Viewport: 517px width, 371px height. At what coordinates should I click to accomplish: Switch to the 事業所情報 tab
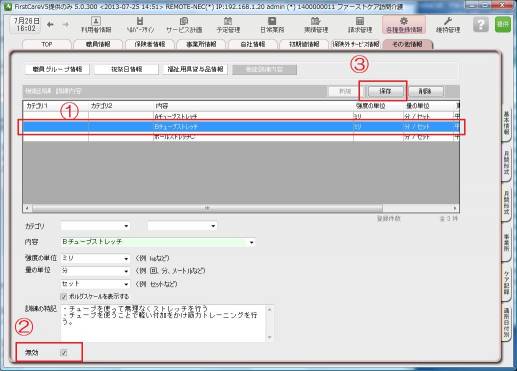coord(201,44)
